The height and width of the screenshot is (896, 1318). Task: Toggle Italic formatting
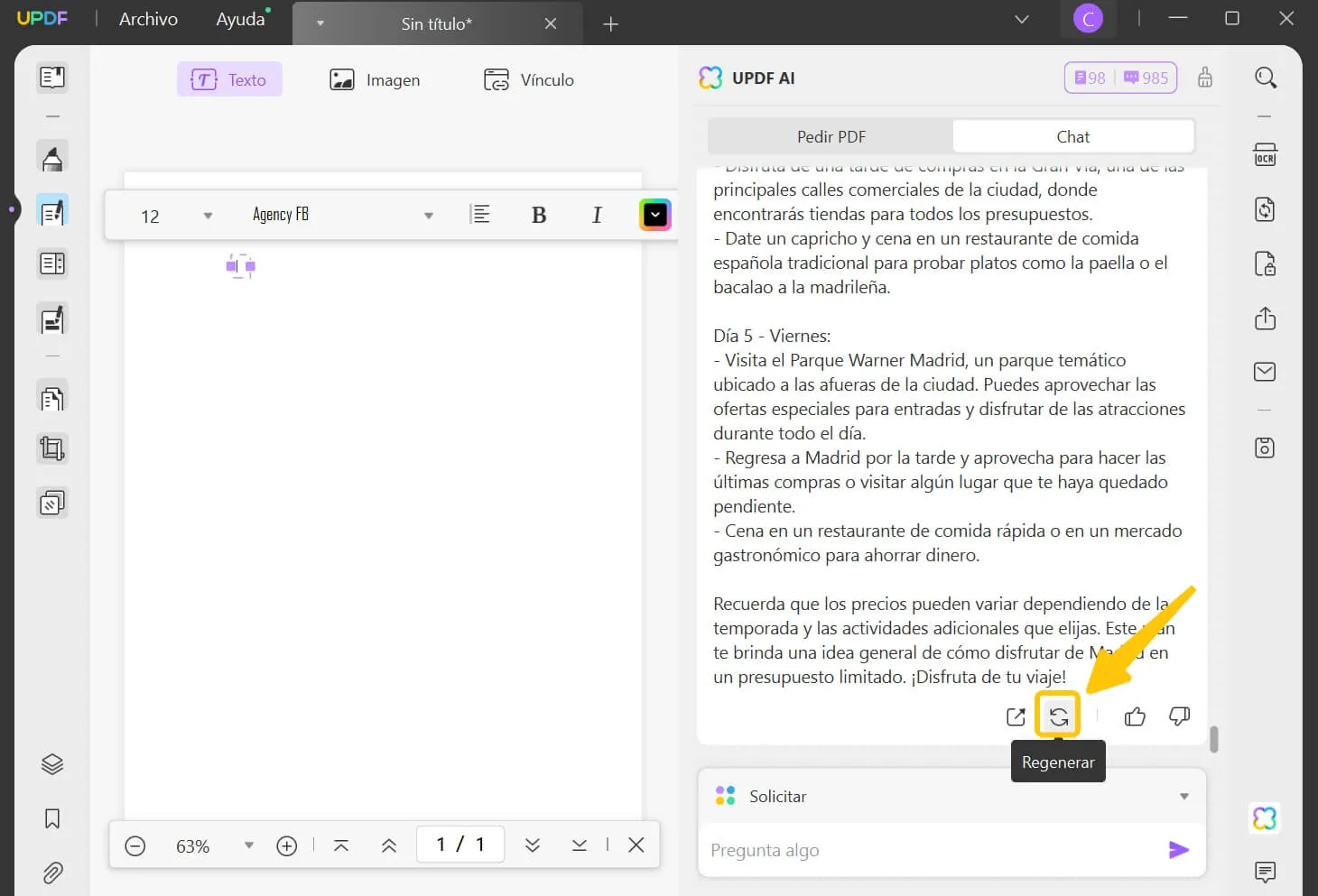click(597, 215)
